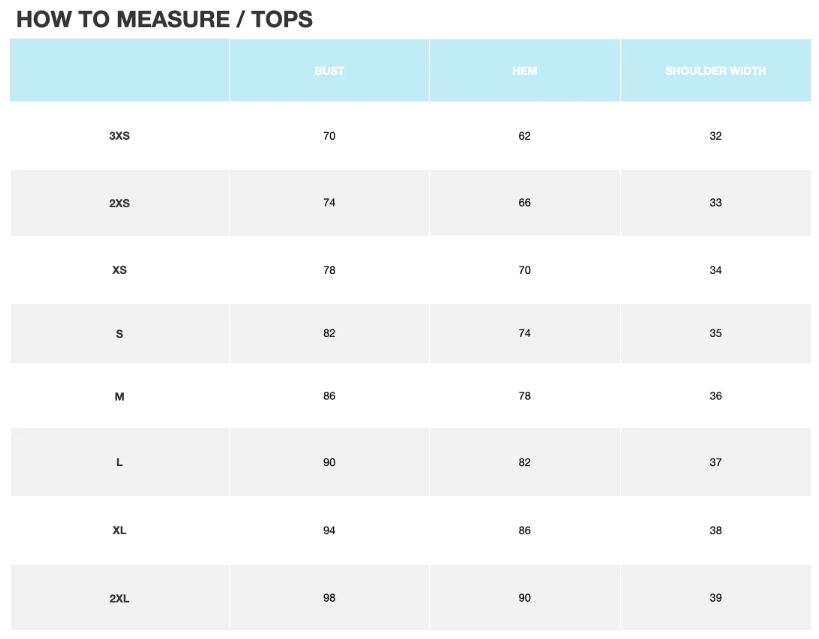This screenshot has width=819, height=639.
Task: Select the XS size row label
Action: (119, 270)
